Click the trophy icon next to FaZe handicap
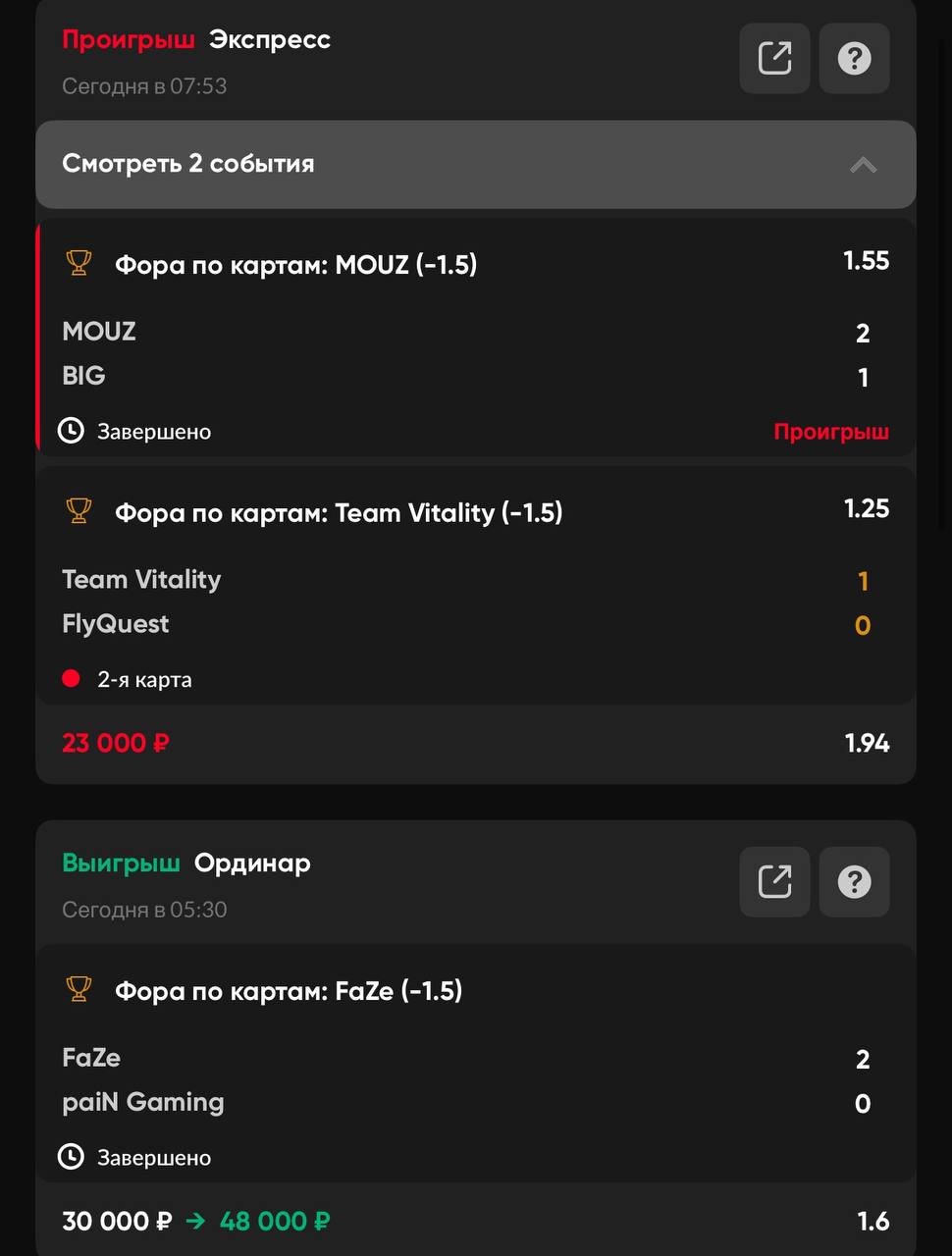The width and height of the screenshot is (952, 1256). (79, 989)
